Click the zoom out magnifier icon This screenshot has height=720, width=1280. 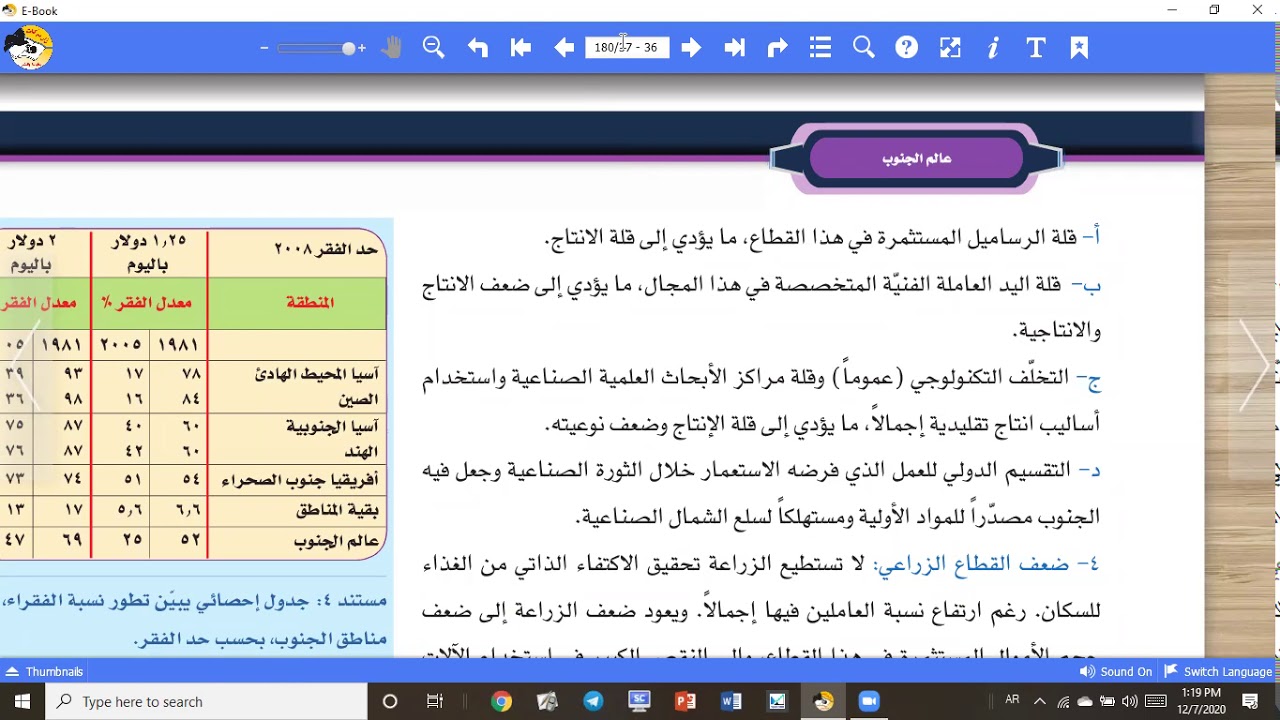point(433,47)
